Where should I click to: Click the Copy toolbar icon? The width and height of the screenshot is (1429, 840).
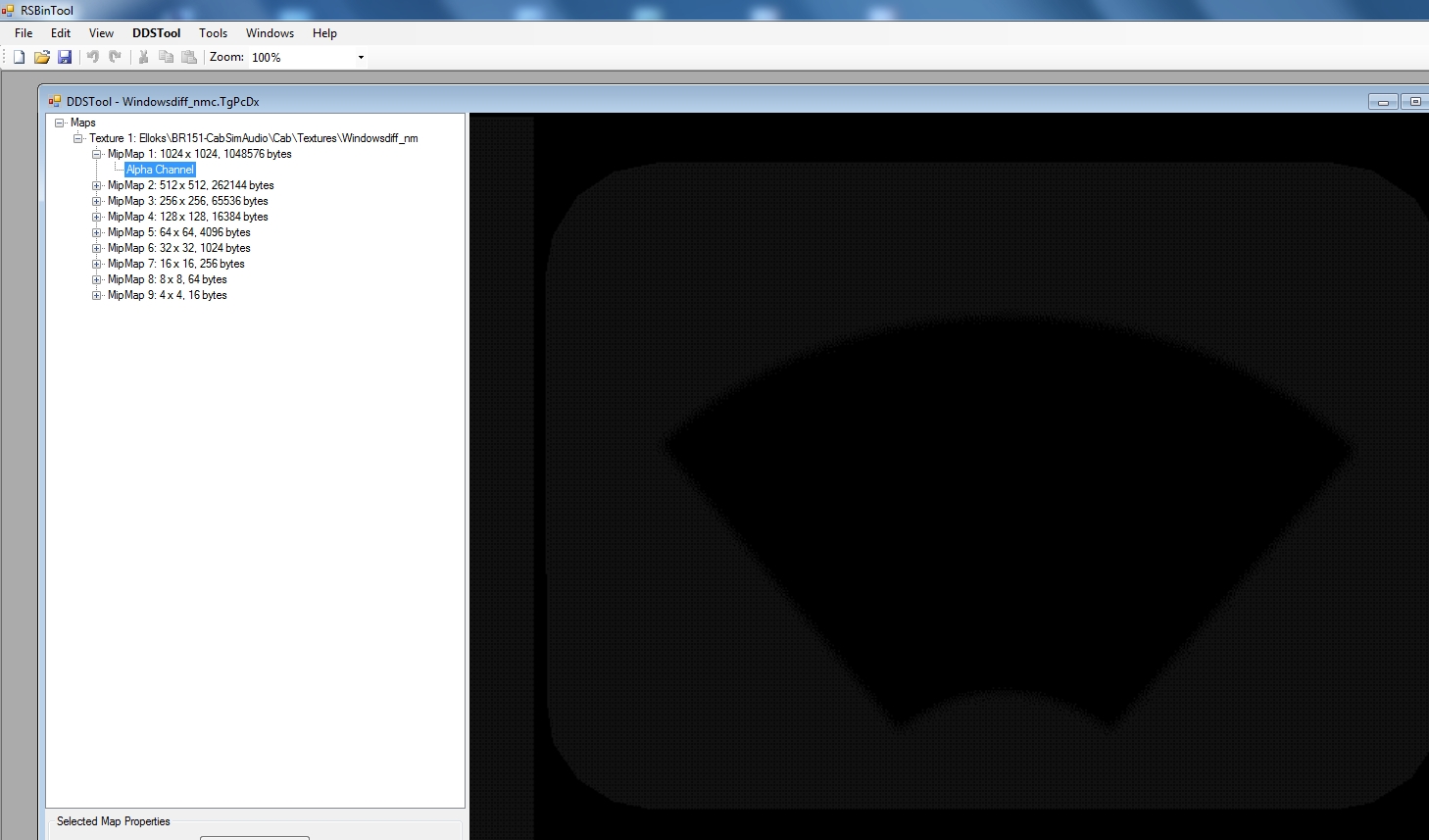166,57
